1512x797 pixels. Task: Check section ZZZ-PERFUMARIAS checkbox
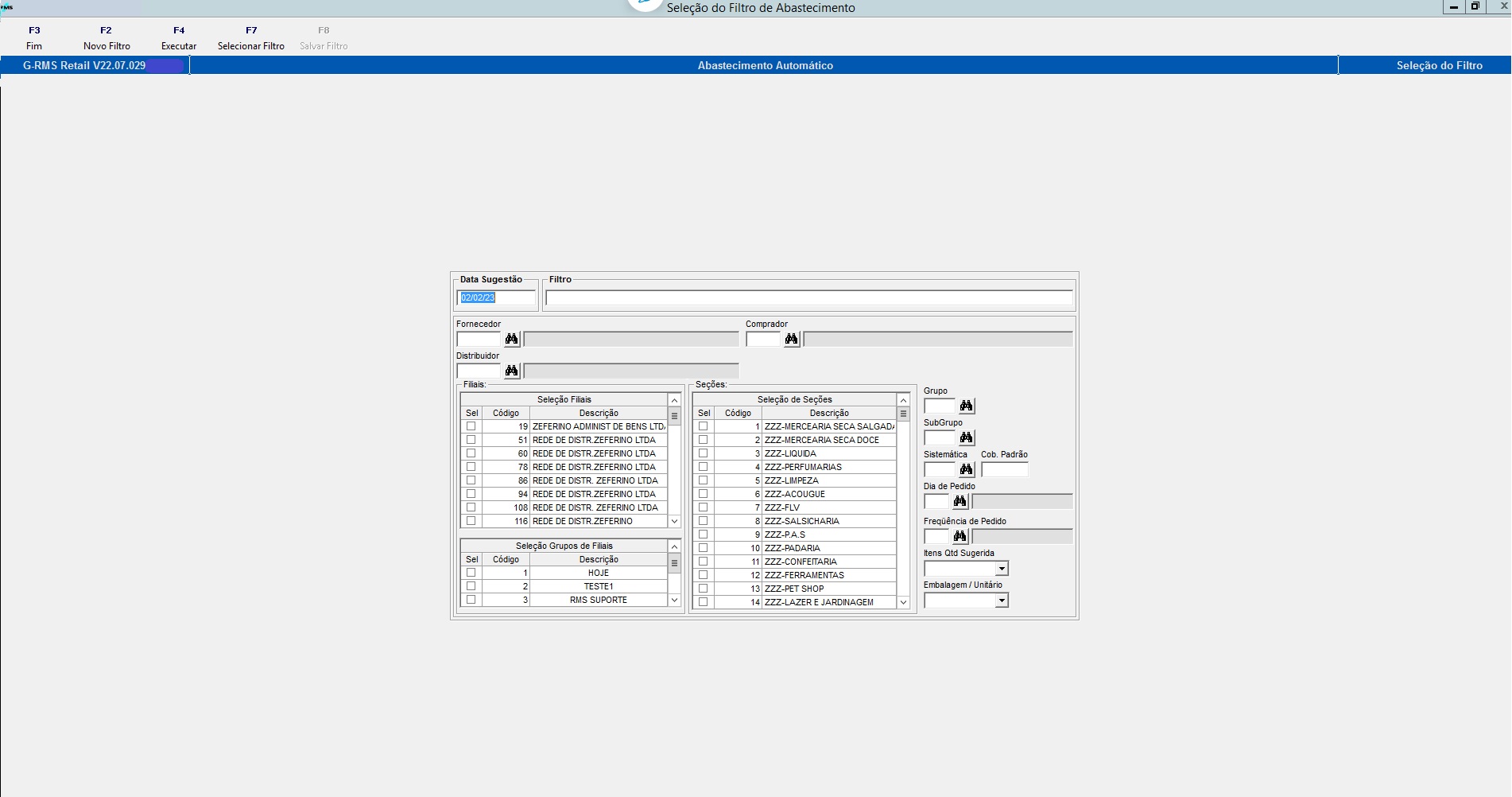tap(703, 467)
